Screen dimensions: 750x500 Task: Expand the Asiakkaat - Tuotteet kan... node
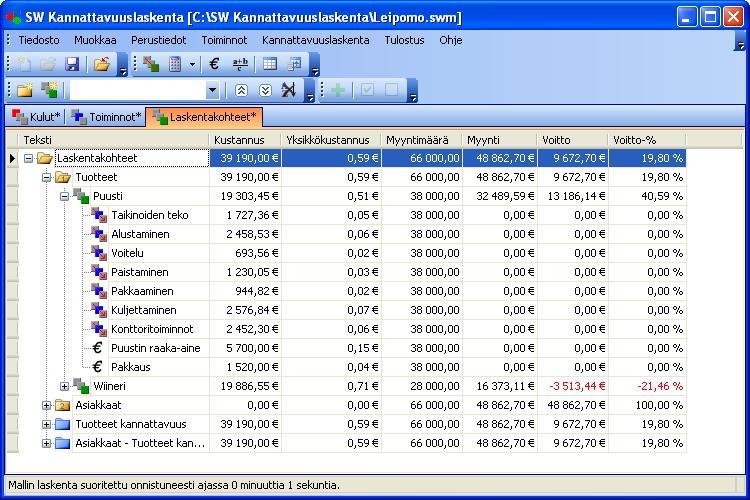click(x=46, y=443)
